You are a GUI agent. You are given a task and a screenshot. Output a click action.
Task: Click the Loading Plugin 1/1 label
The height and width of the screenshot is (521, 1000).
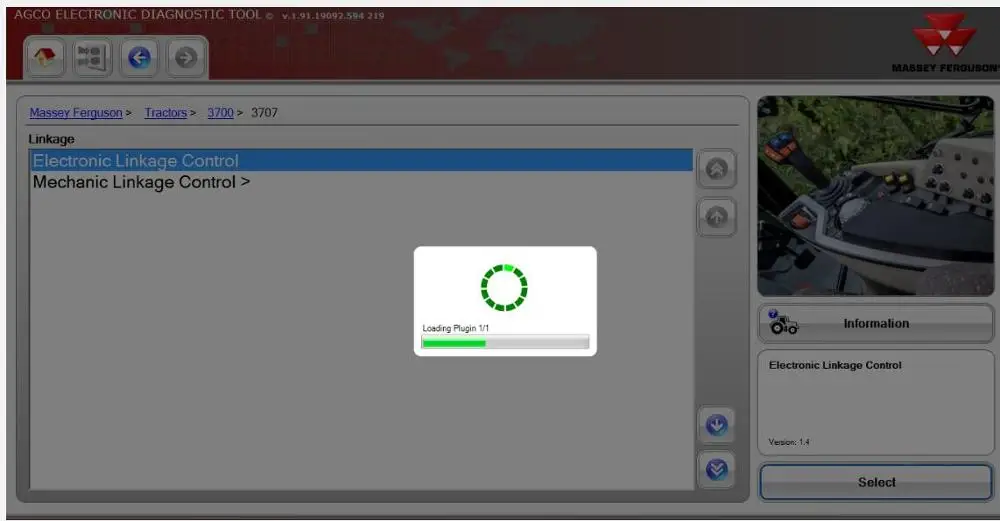[x=455, y=328]
